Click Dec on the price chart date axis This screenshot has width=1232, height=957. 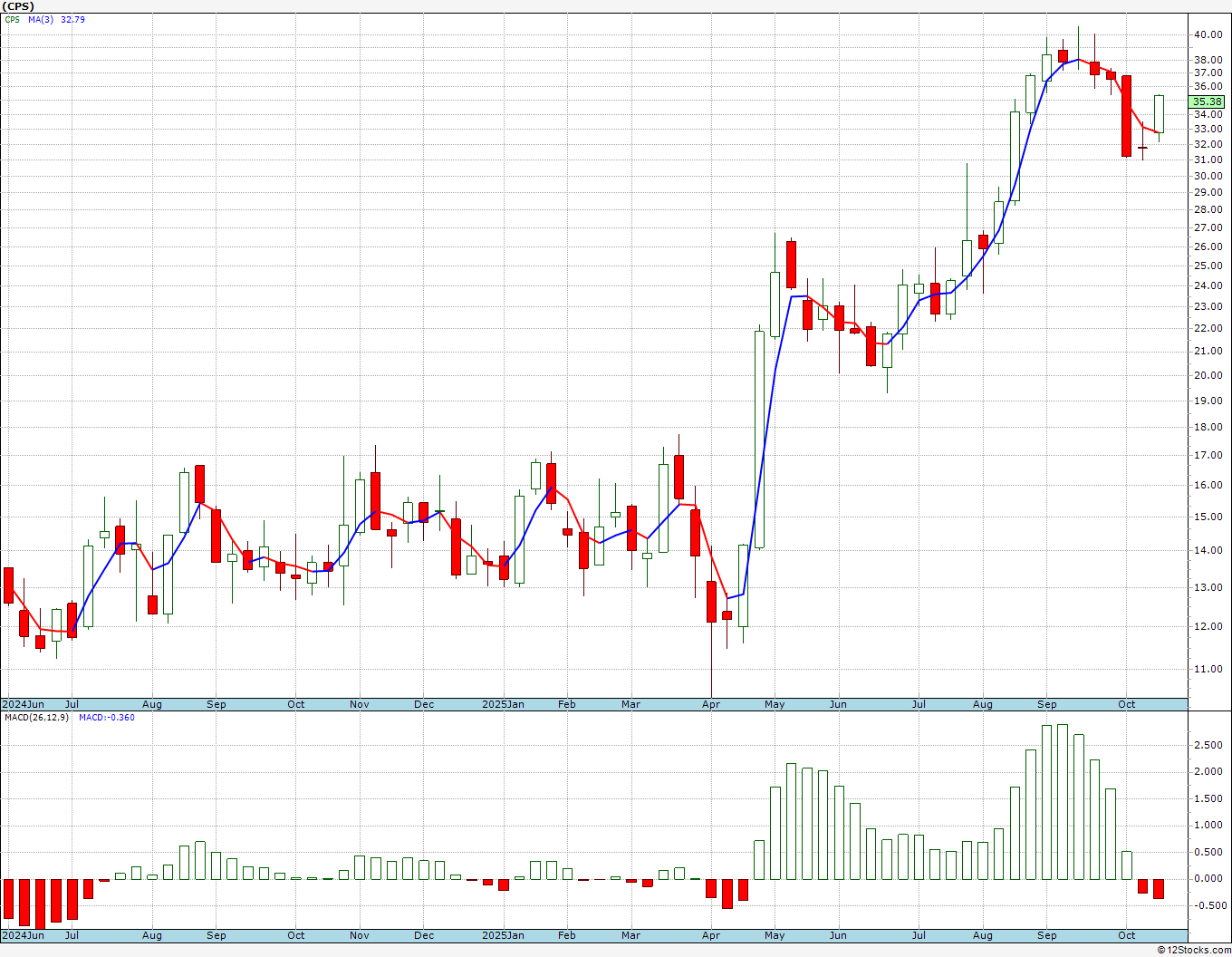coord(424,704)
